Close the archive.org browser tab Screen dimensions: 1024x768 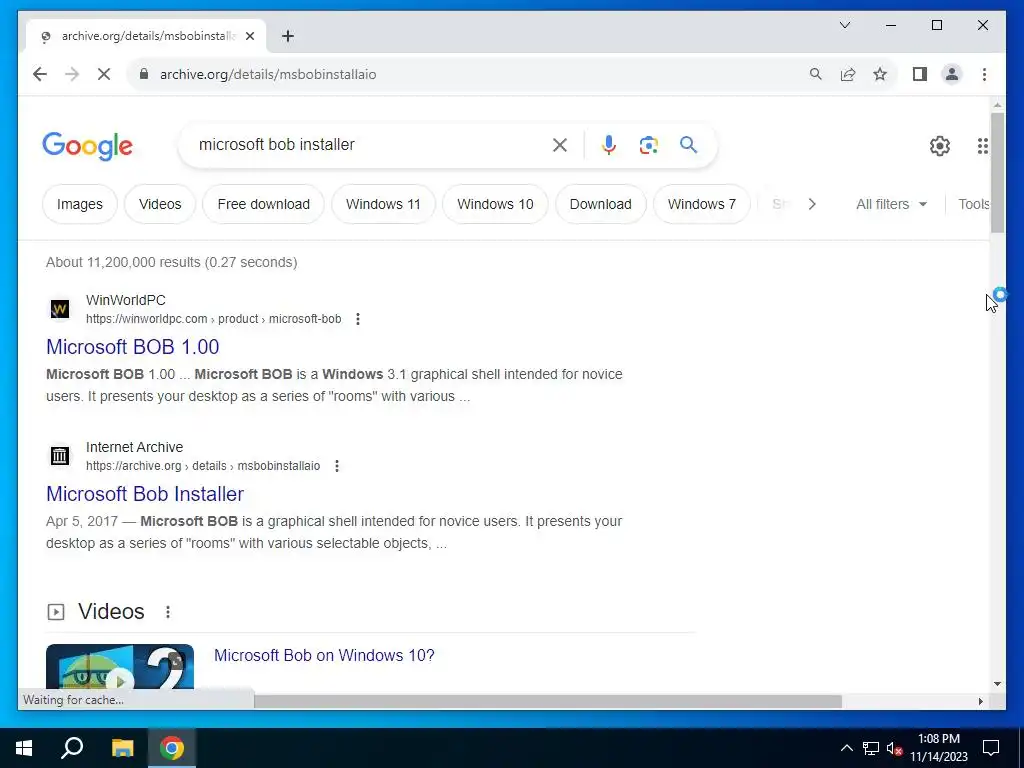[x=249, y=36]
